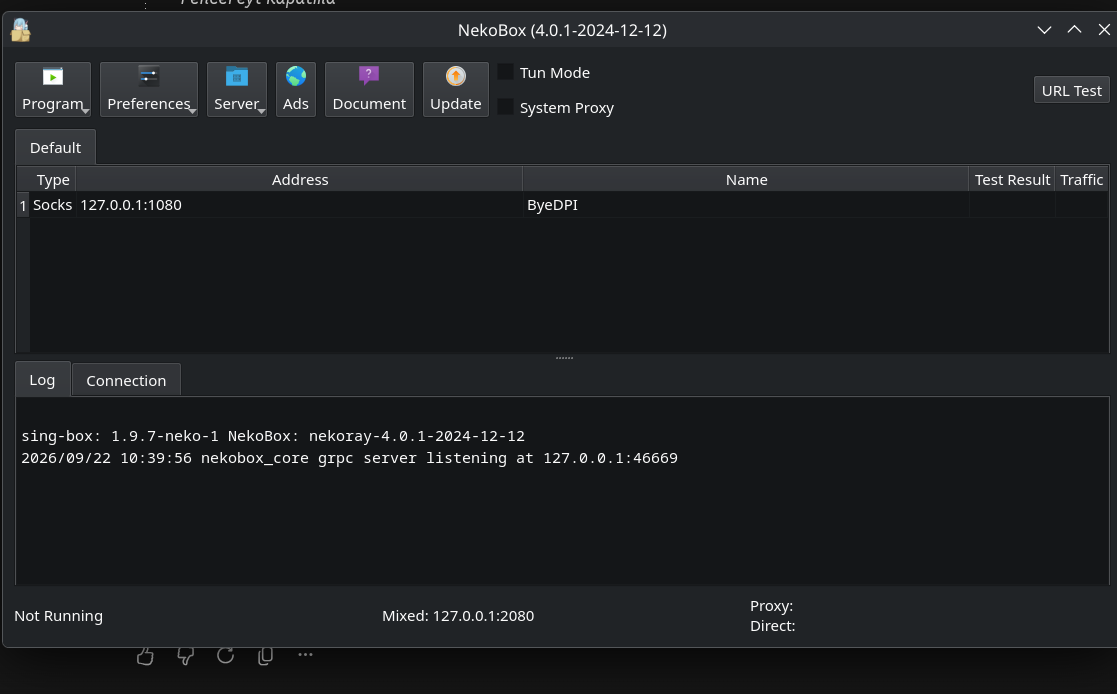Click the Traffic column header

1081,180
